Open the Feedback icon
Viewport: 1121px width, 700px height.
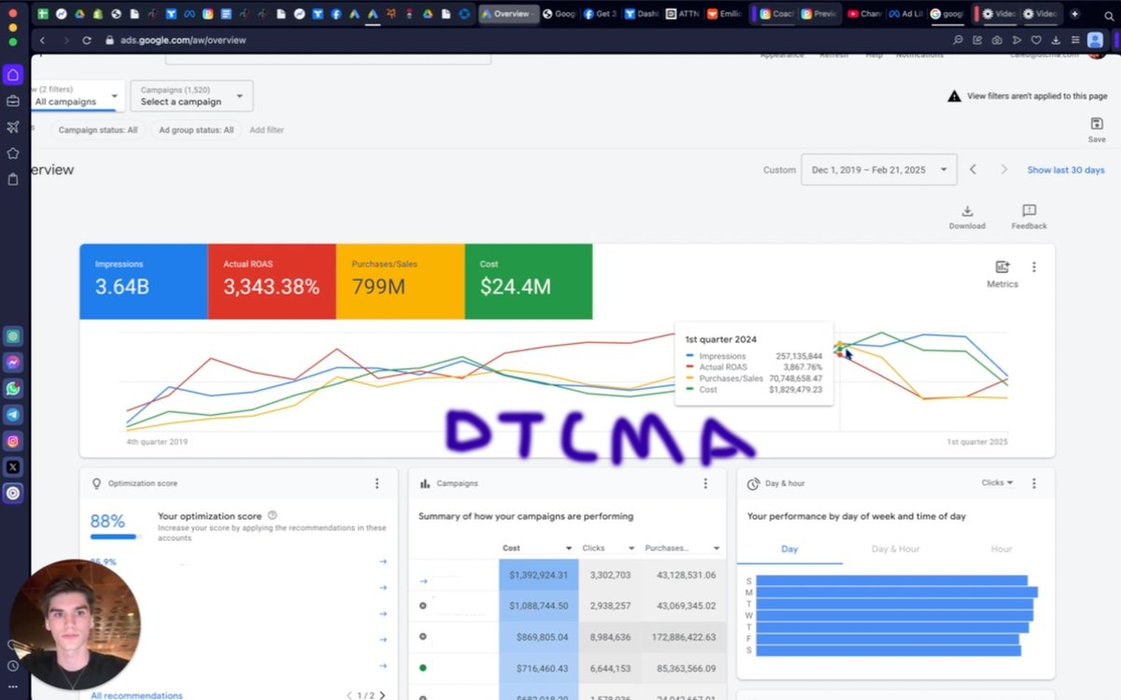coord(1028,212)
